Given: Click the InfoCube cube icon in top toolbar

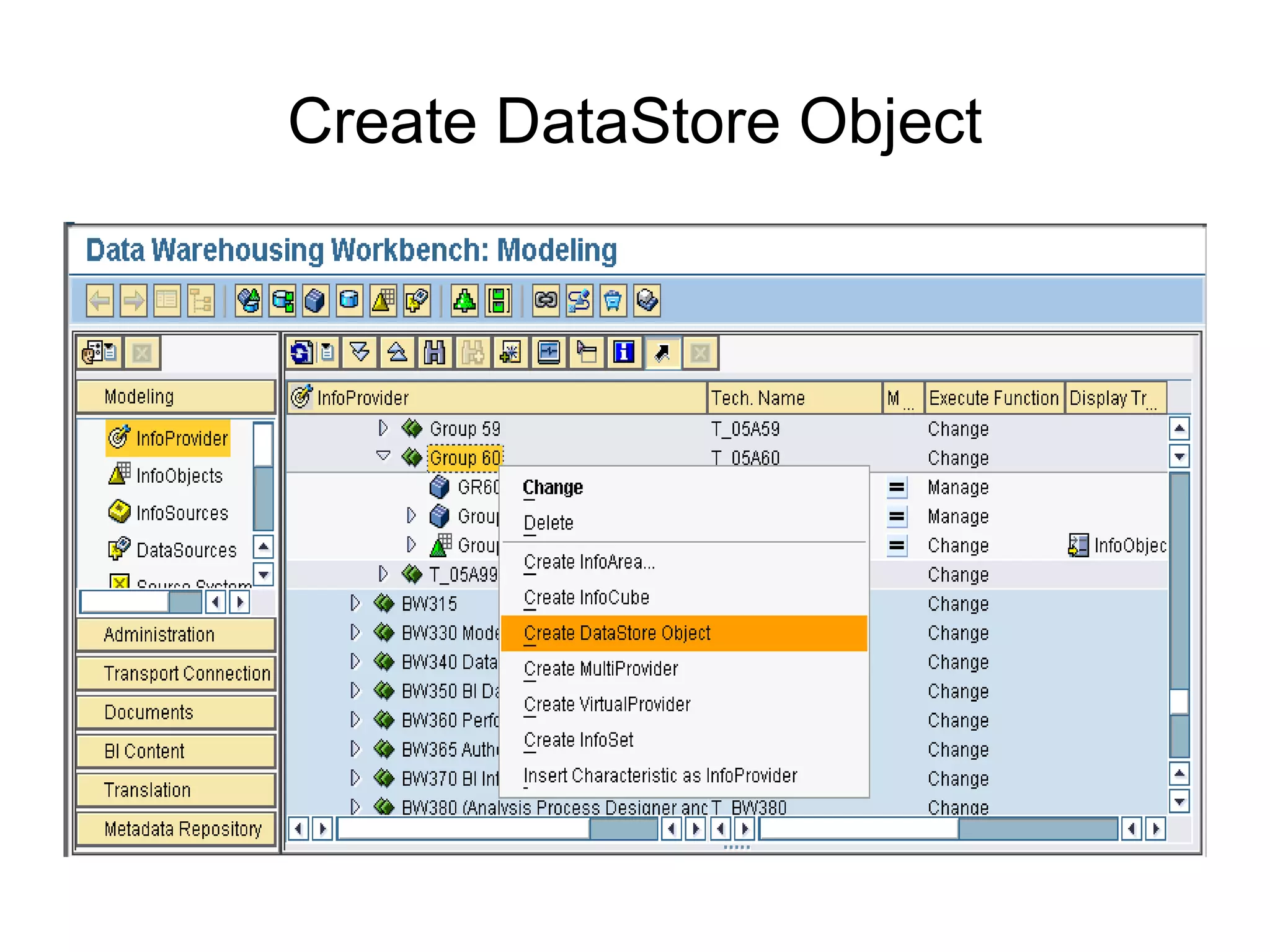Looking at the screenshot, I should click(316, 301).
